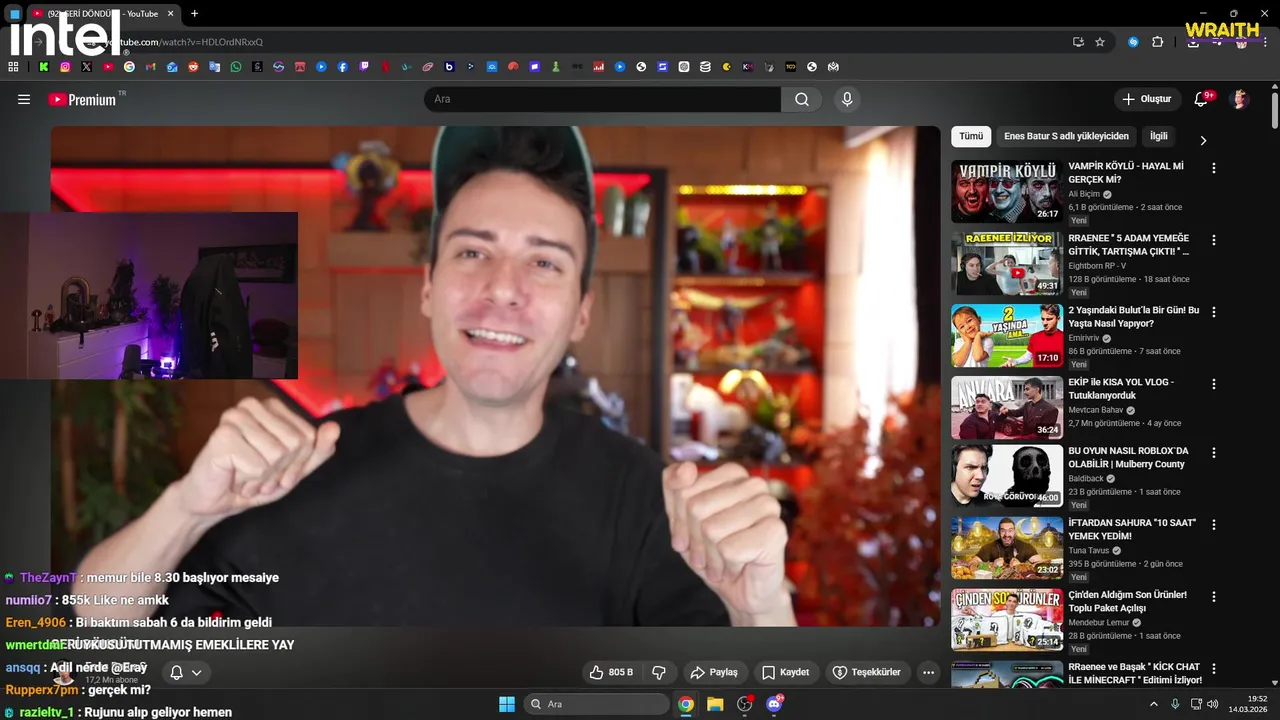This screenshot has width=1280, height=720.
Task: Open the YouTube hamburger guide menu
Action: (x=24, y=99)
